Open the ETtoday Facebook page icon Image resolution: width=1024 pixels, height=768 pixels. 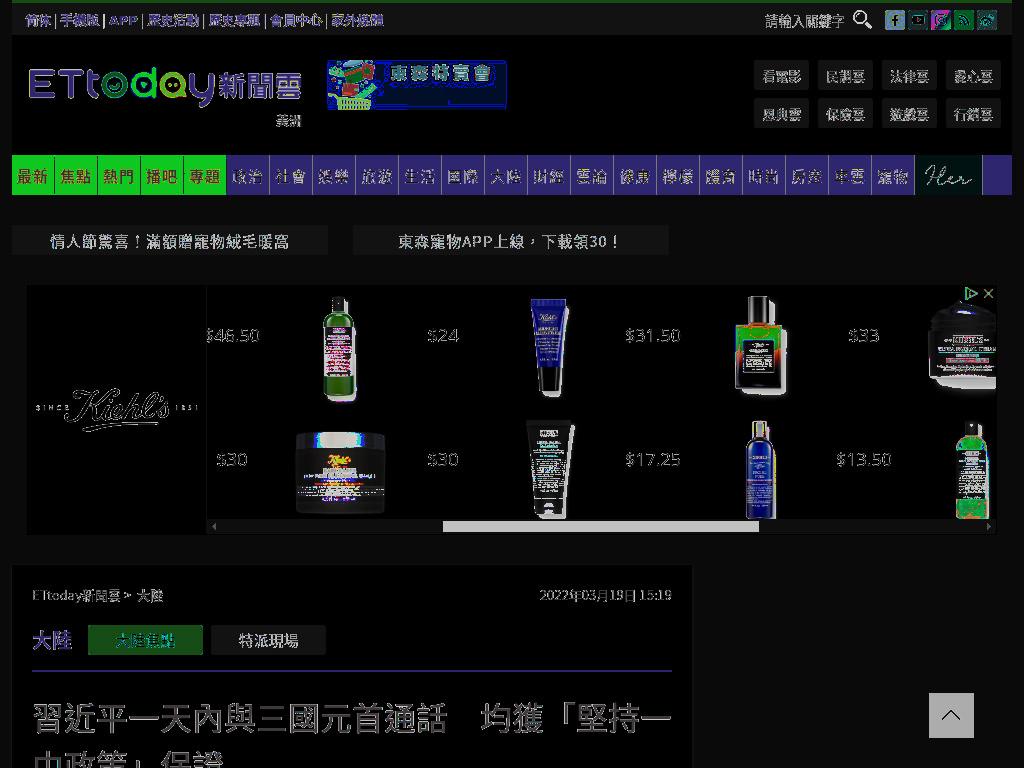[895, 20]
